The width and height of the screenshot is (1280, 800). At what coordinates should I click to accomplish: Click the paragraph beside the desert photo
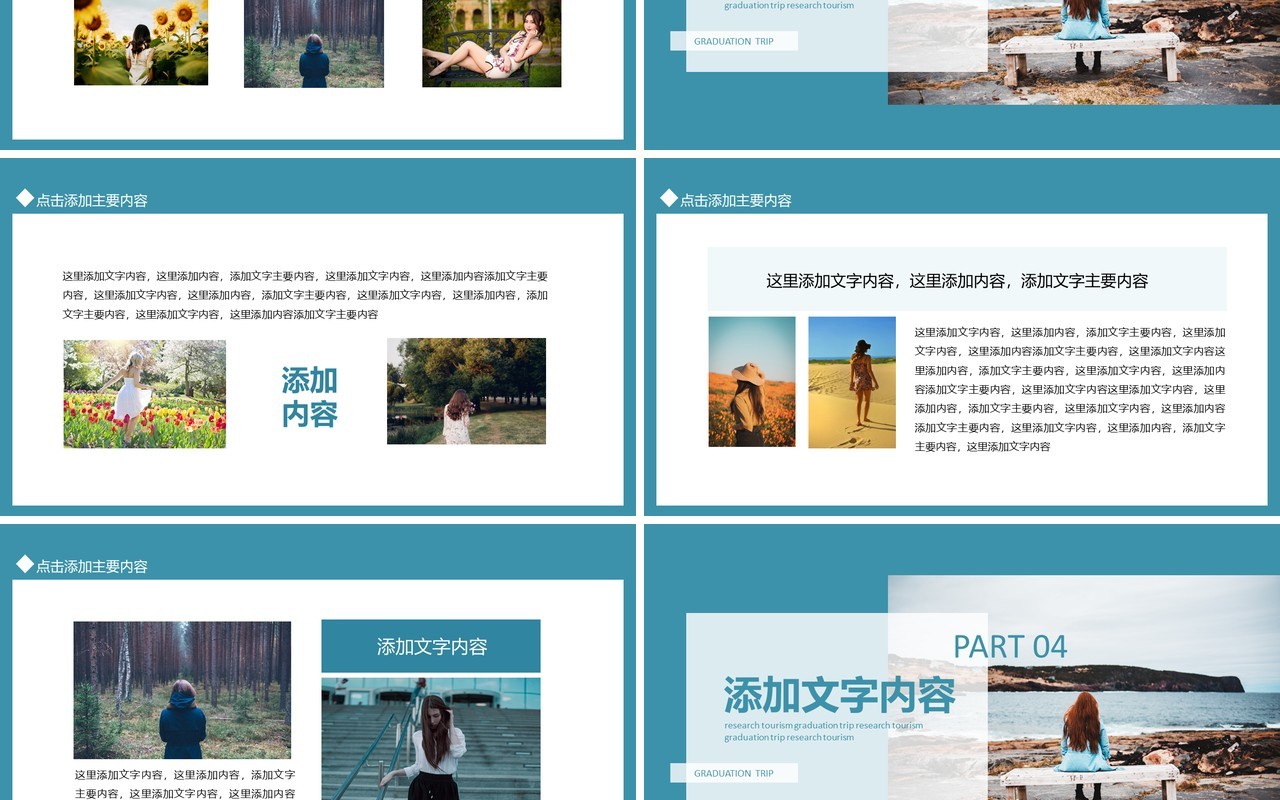pyautogui.click(x=1070, y=389)
